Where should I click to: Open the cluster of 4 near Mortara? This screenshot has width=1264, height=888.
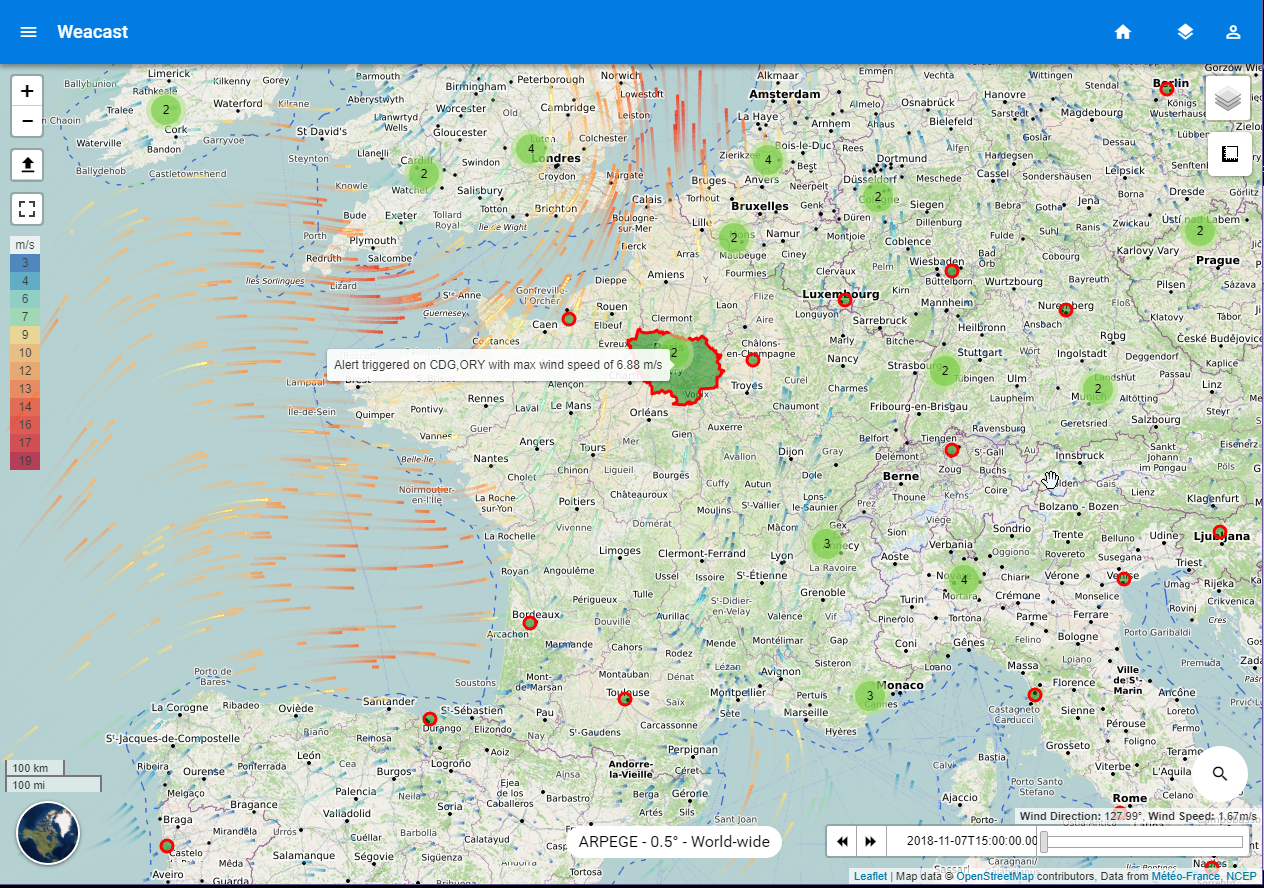[964, 579]
